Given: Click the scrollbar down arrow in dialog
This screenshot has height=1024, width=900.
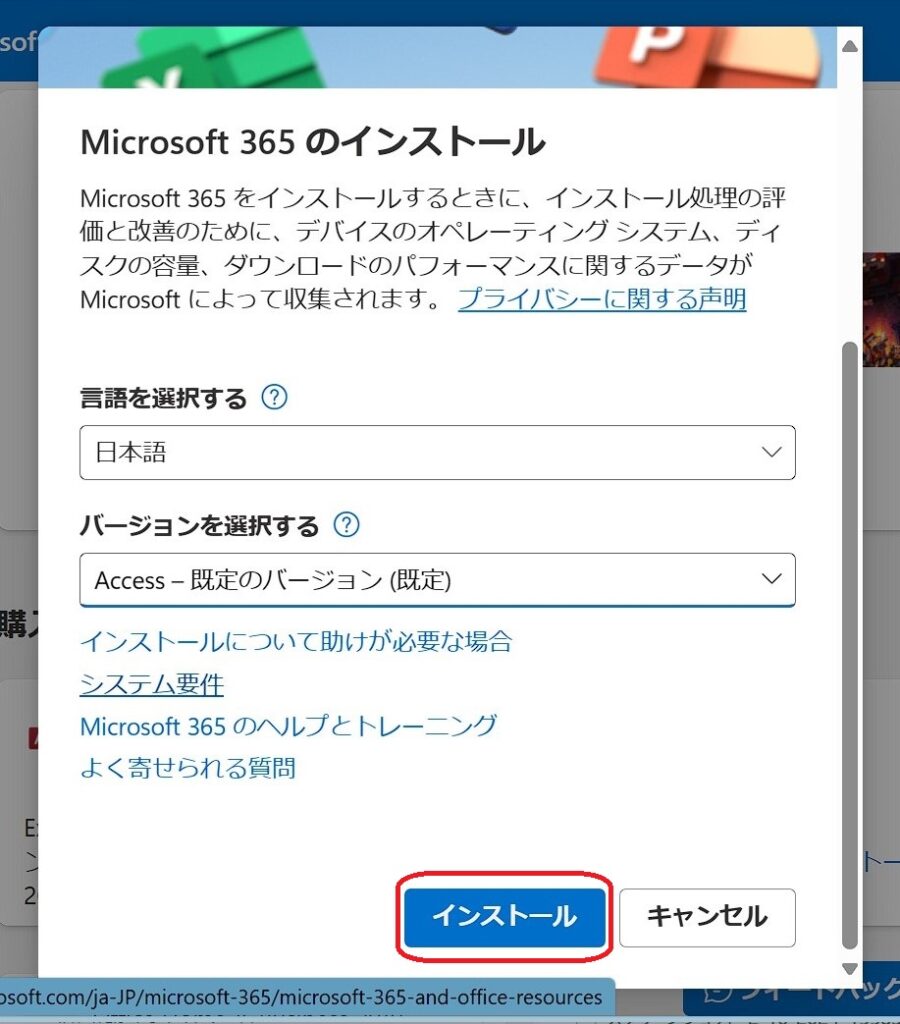Looking at the screenshot, I should pyautogui.click(x=850, y=968).
